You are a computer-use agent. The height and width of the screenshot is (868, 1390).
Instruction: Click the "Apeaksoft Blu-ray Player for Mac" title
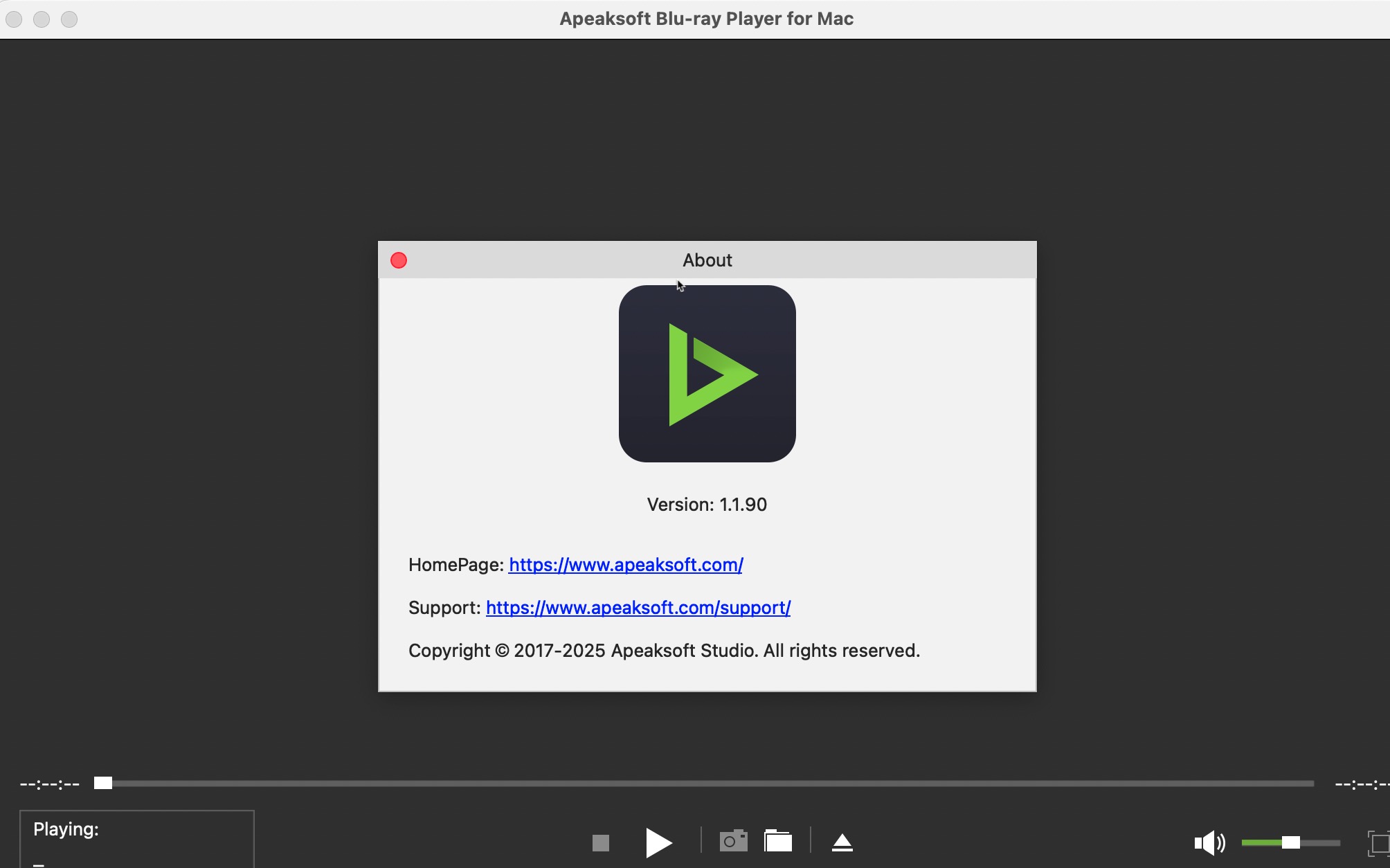click(706, 19)
